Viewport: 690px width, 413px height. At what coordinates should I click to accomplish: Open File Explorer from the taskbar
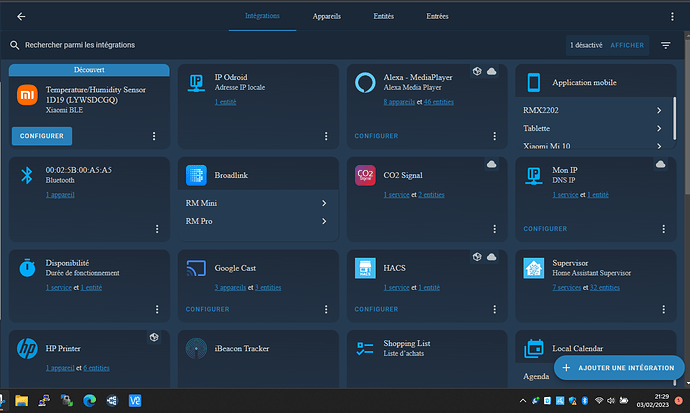(x=21, y=401)
